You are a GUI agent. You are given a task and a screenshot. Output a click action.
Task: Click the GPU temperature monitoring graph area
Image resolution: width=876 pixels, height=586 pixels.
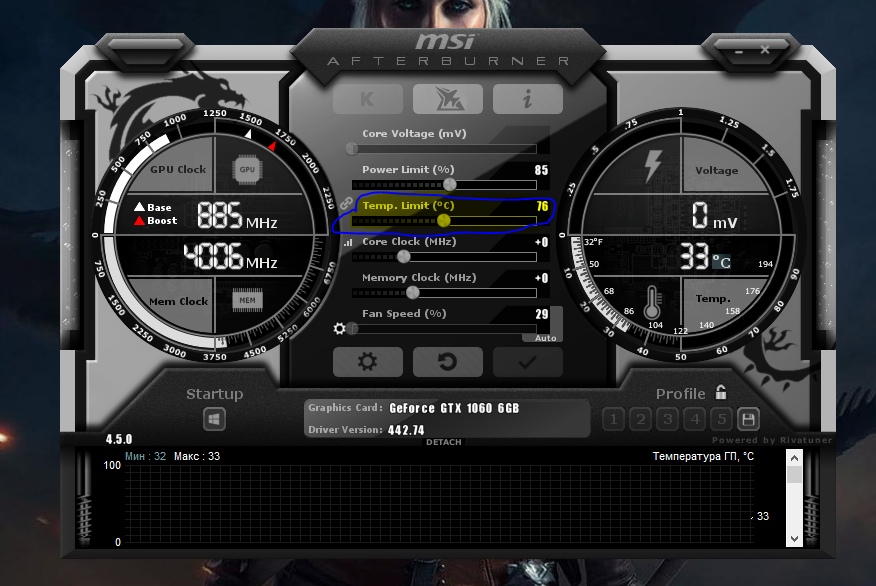pyautogui.click(x=439, y=503)
